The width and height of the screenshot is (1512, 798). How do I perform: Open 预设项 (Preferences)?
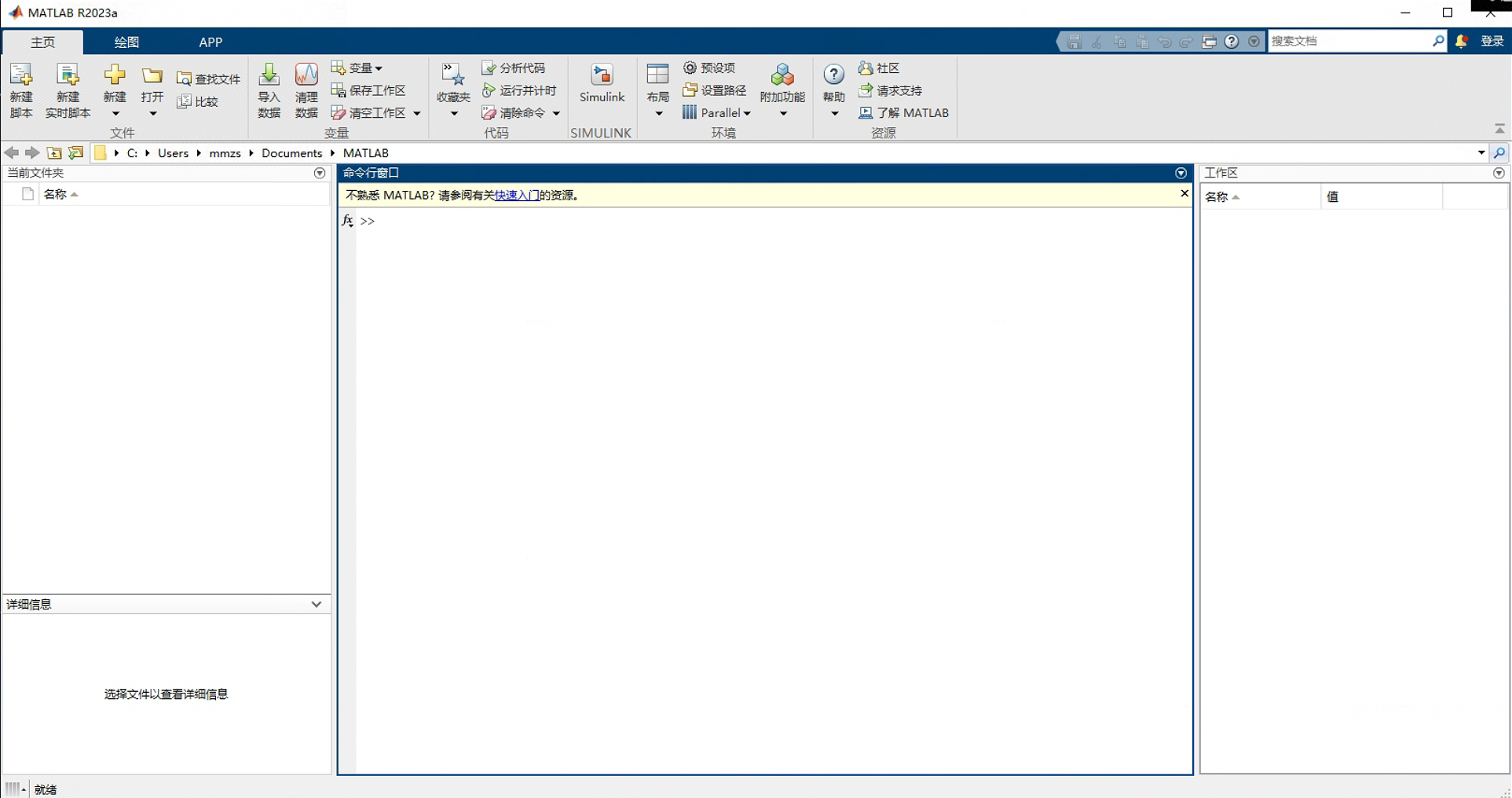click(x=709, y=68)
